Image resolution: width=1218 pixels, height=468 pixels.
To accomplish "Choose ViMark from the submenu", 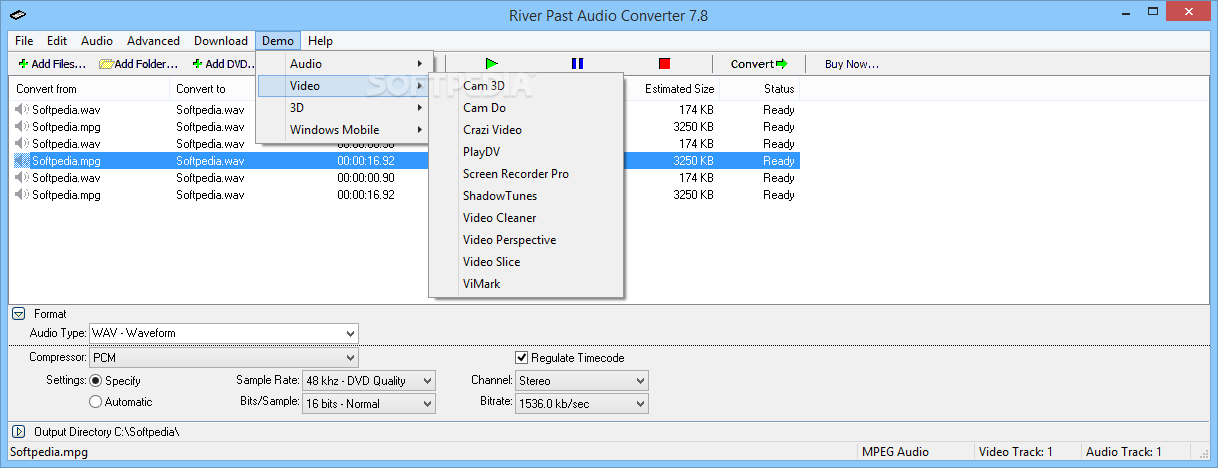I will (526, 284).
